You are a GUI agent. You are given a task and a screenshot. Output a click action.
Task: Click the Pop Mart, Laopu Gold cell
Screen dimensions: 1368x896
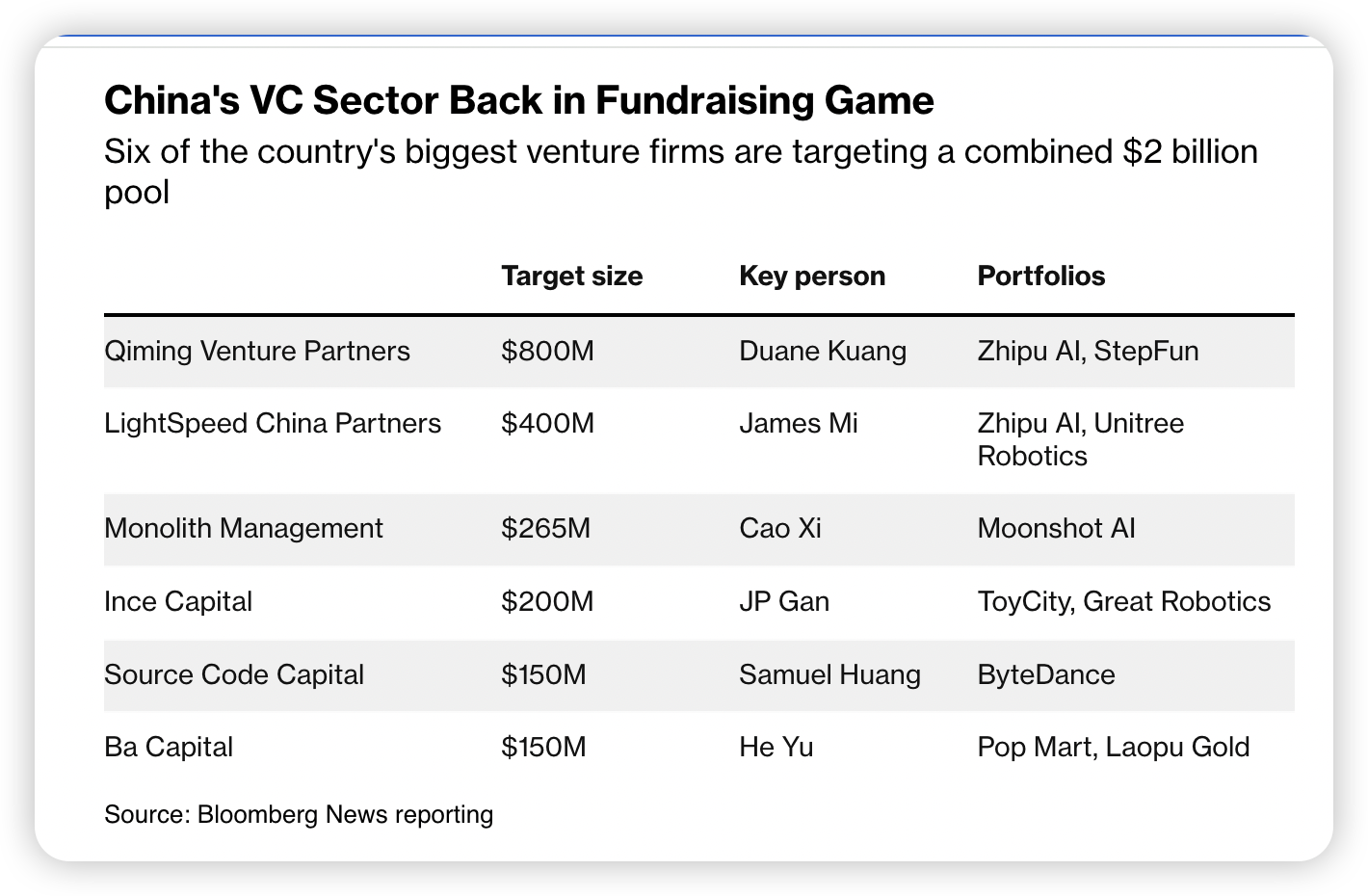point(1114,748)
